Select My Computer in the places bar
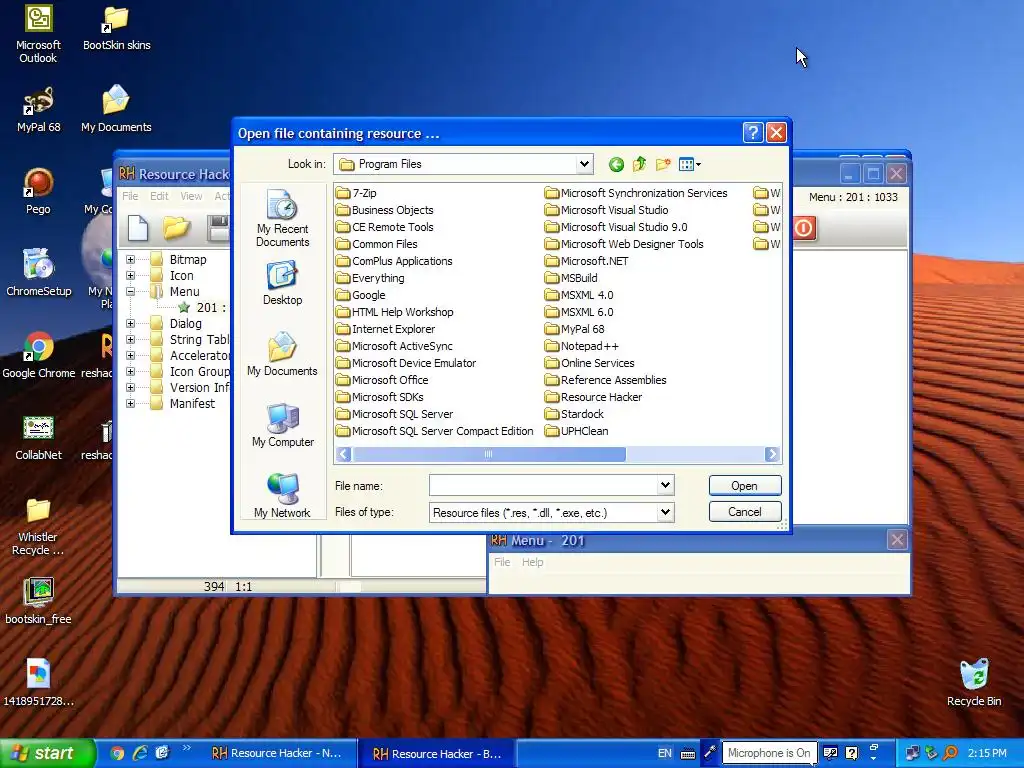This screenshot has width=1024, height=768. pos(282,425)
